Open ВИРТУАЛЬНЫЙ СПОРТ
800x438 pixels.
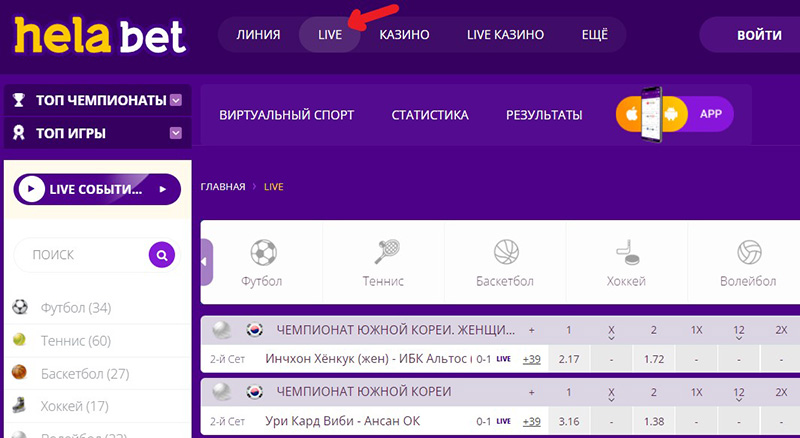[x=287, y=115]
